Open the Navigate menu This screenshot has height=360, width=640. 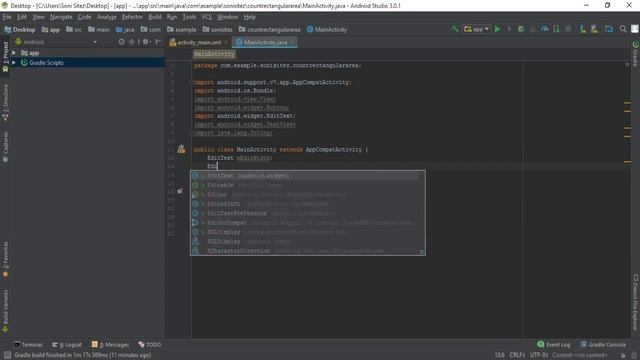pyautogui.click(x=61, y=17)
